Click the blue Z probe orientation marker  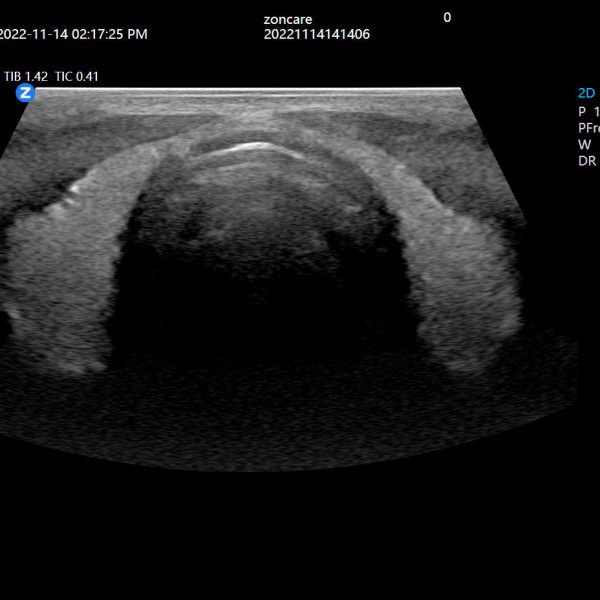tap(26, 93)
